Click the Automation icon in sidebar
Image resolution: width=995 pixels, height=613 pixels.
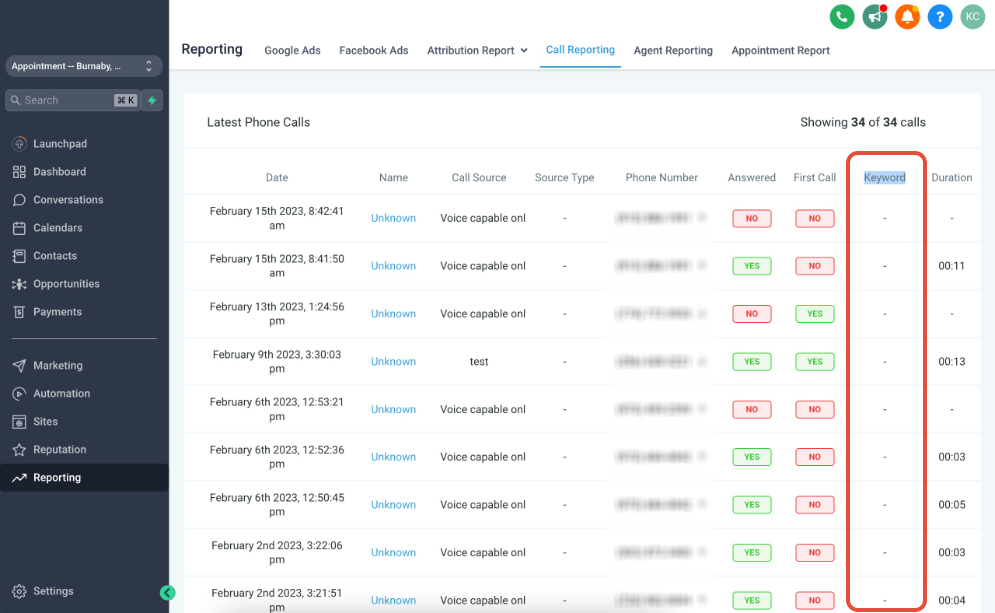pyautogui.click(x=19, y=393)
